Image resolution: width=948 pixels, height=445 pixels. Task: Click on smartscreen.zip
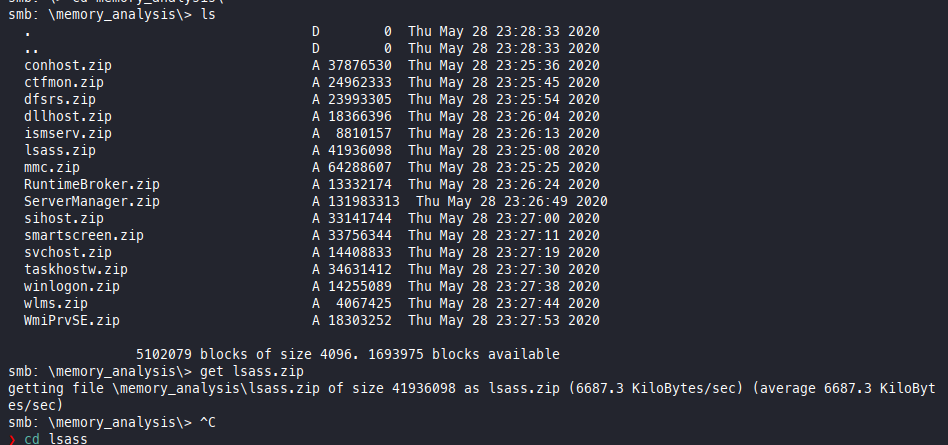[x=84, y=235]
